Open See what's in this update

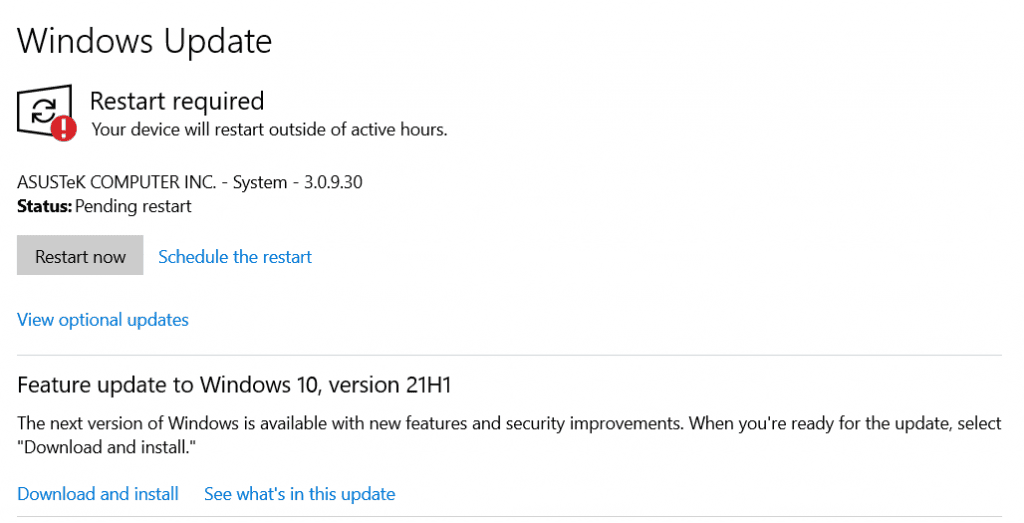tap(300, 494)
